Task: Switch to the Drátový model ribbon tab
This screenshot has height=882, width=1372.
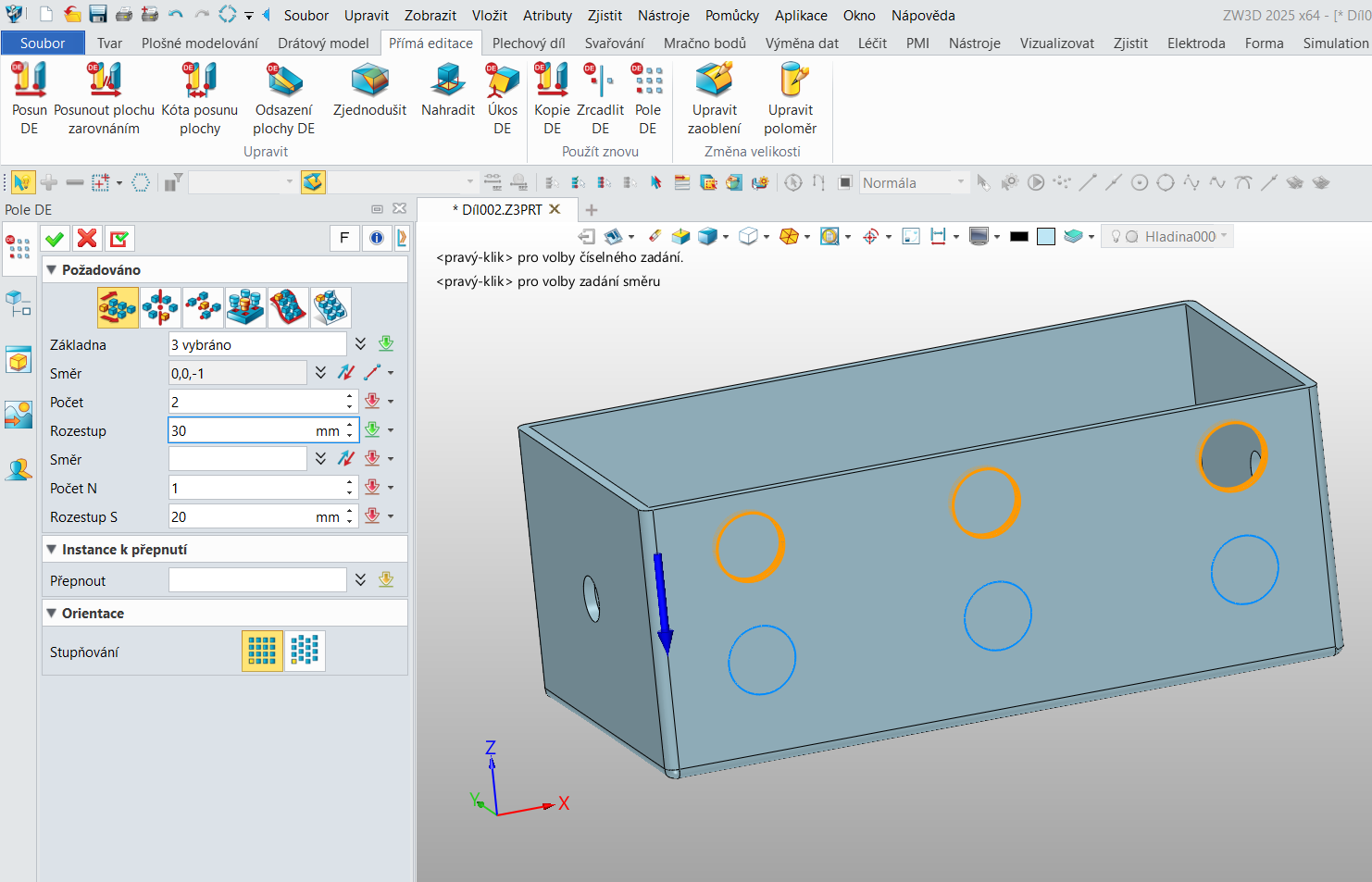Action: tap(323, 43)
